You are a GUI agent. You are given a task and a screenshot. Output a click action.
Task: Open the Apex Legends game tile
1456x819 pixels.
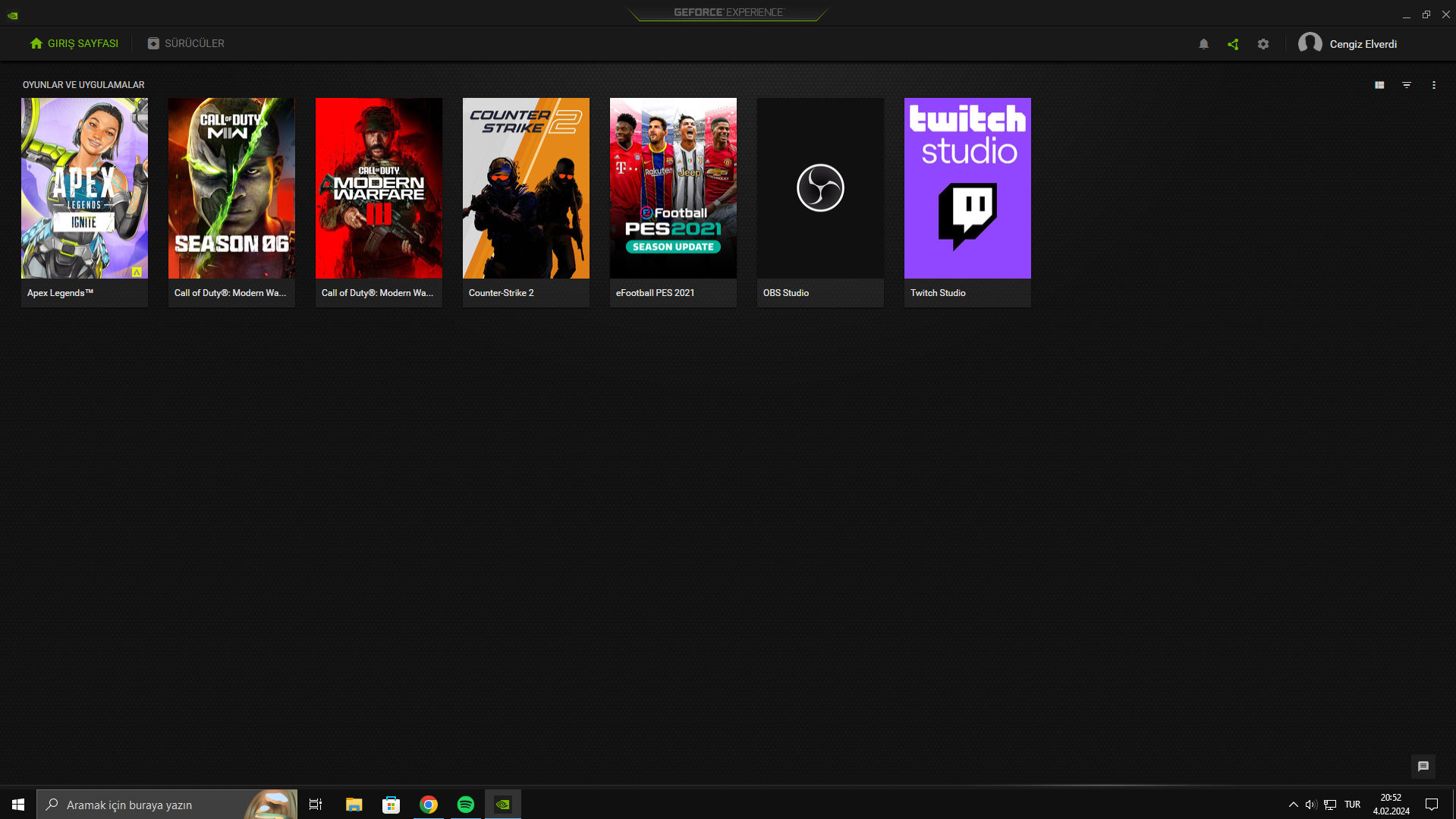click(84, 188)
